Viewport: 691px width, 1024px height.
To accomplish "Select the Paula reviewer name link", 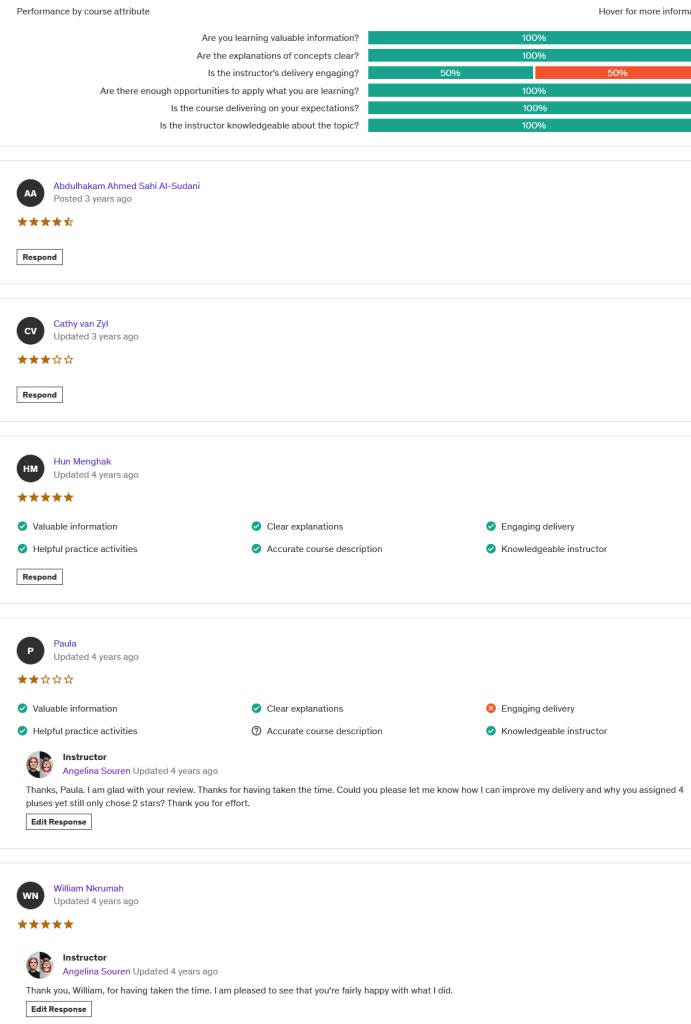I will point(65,643).
